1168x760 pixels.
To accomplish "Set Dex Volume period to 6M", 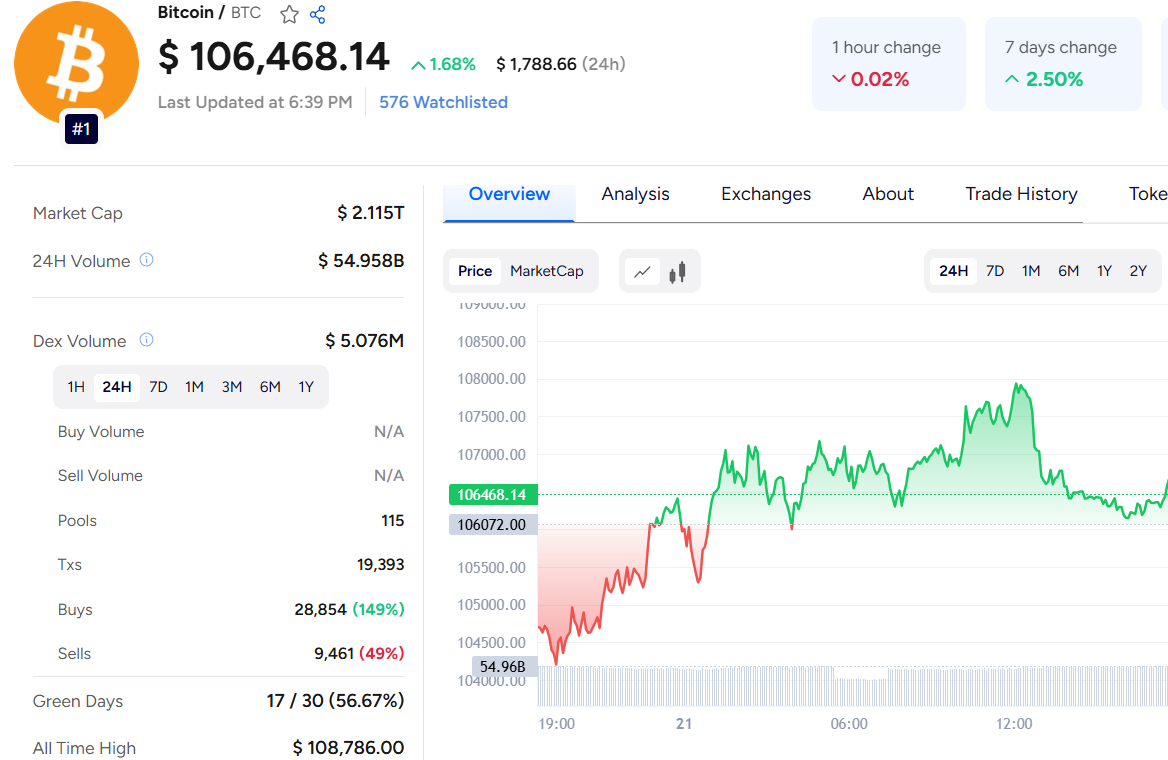I will [270, 387].
